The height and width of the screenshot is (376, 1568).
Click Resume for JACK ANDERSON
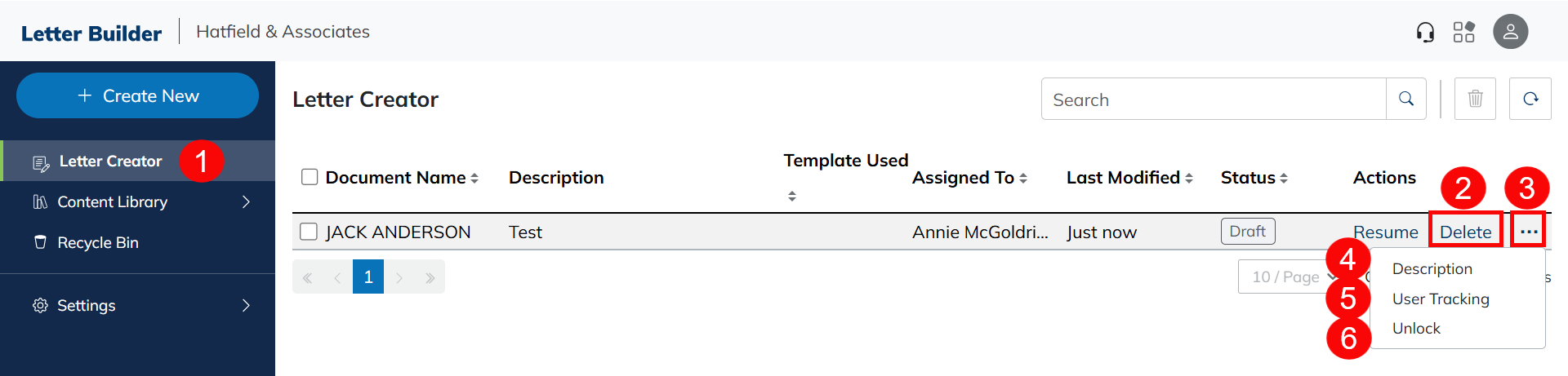[1385, 232]
